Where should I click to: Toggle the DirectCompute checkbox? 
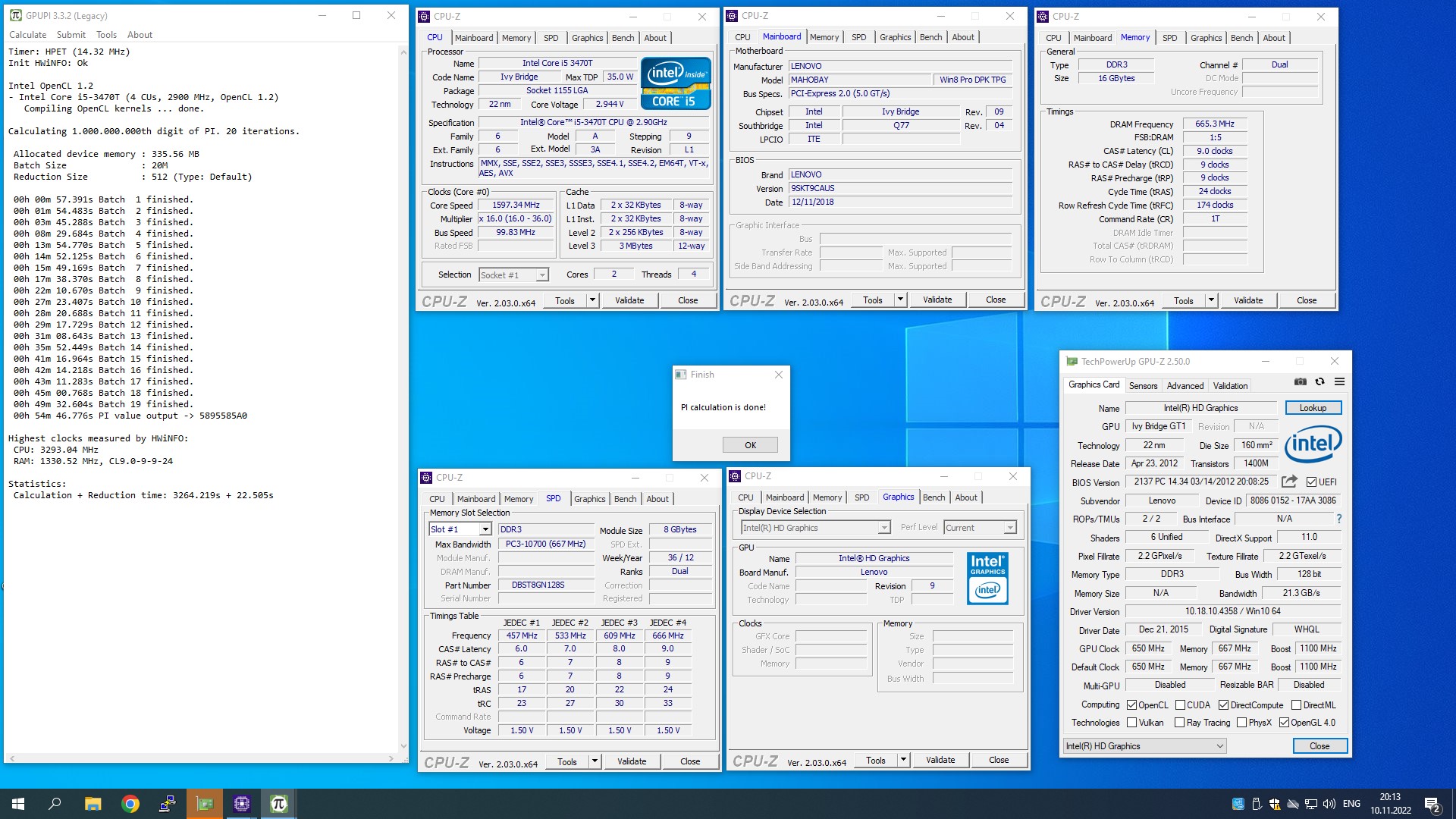tap(1223, 705)
